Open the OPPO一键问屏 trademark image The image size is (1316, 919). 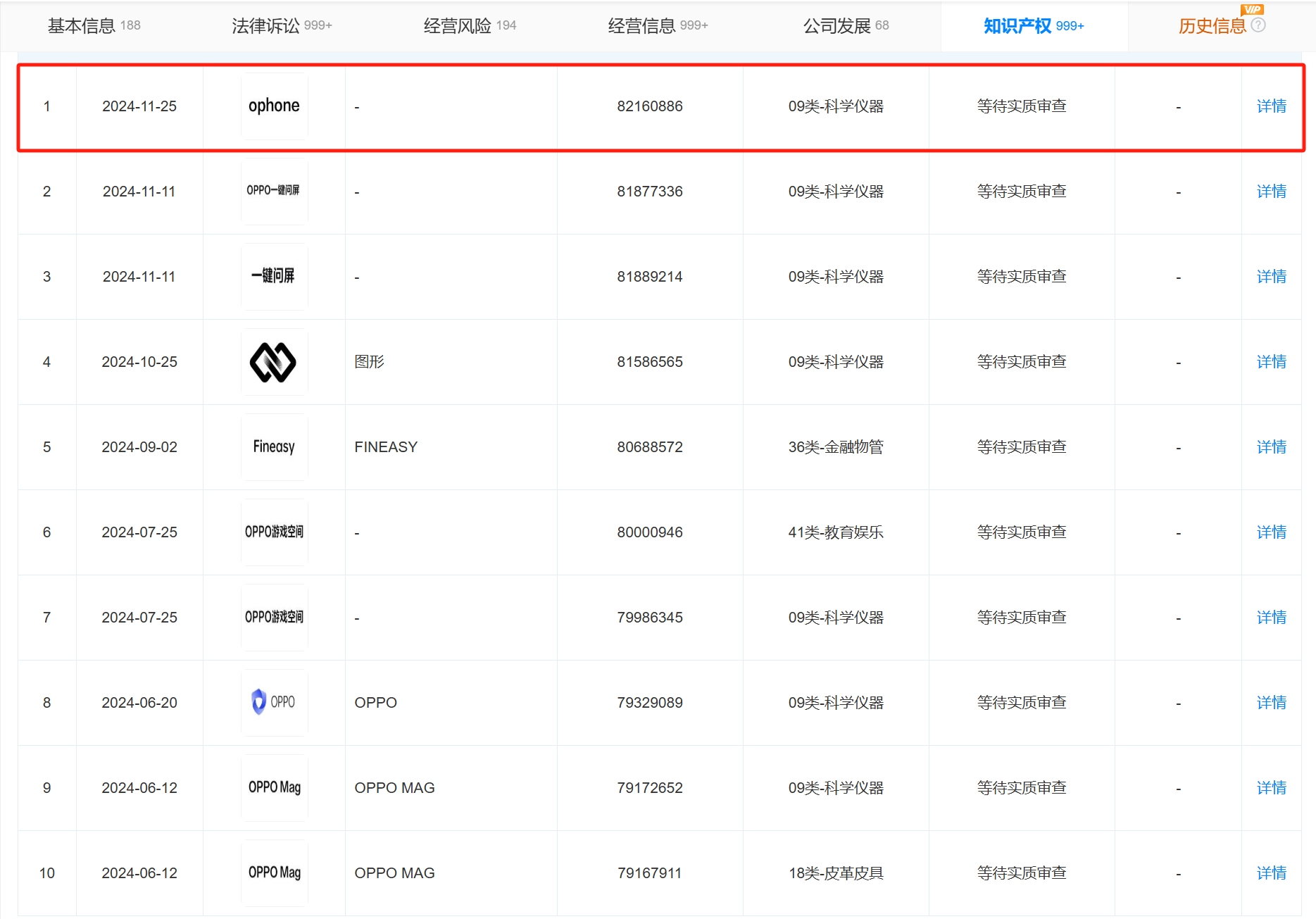(274, 191)
